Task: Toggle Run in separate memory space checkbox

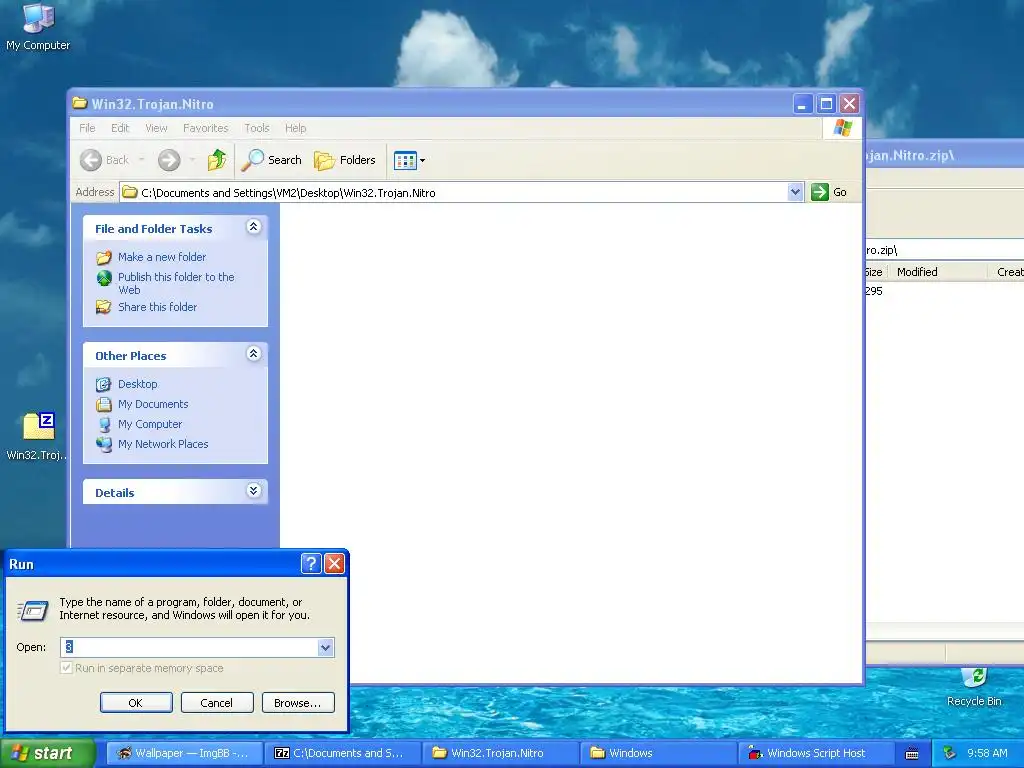Action: 66,668
